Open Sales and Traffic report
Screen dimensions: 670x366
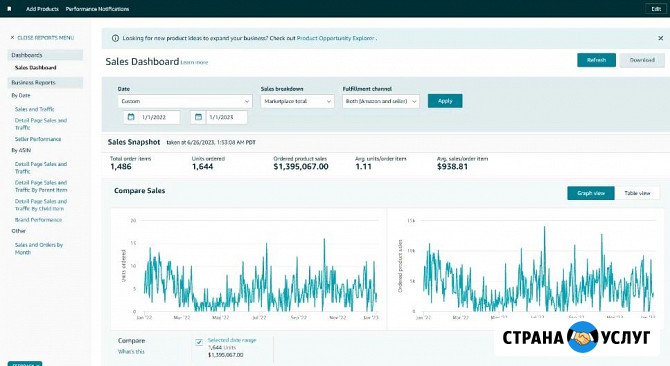[35, 109]
